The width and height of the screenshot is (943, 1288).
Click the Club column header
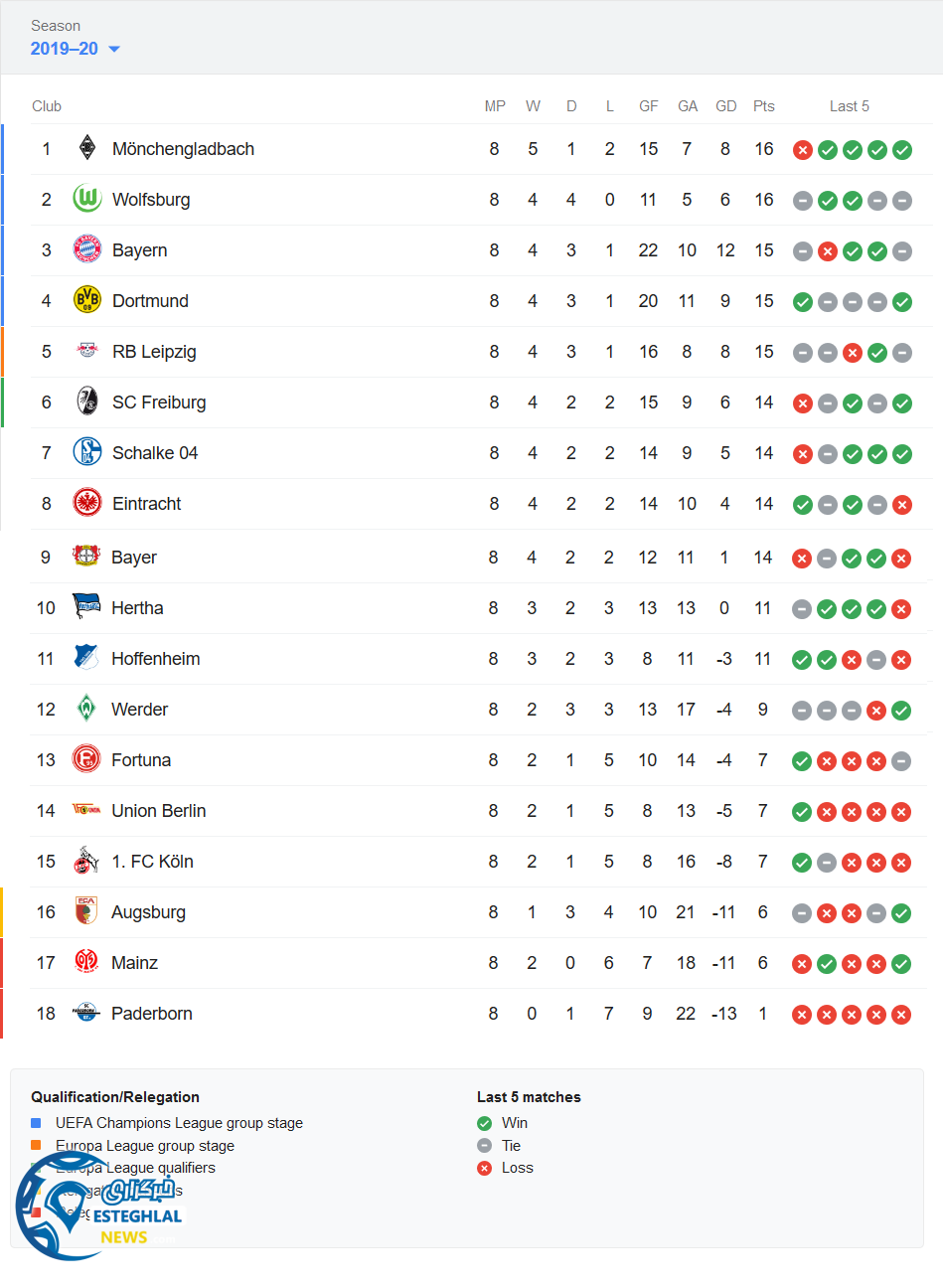(x=47, y=106)
